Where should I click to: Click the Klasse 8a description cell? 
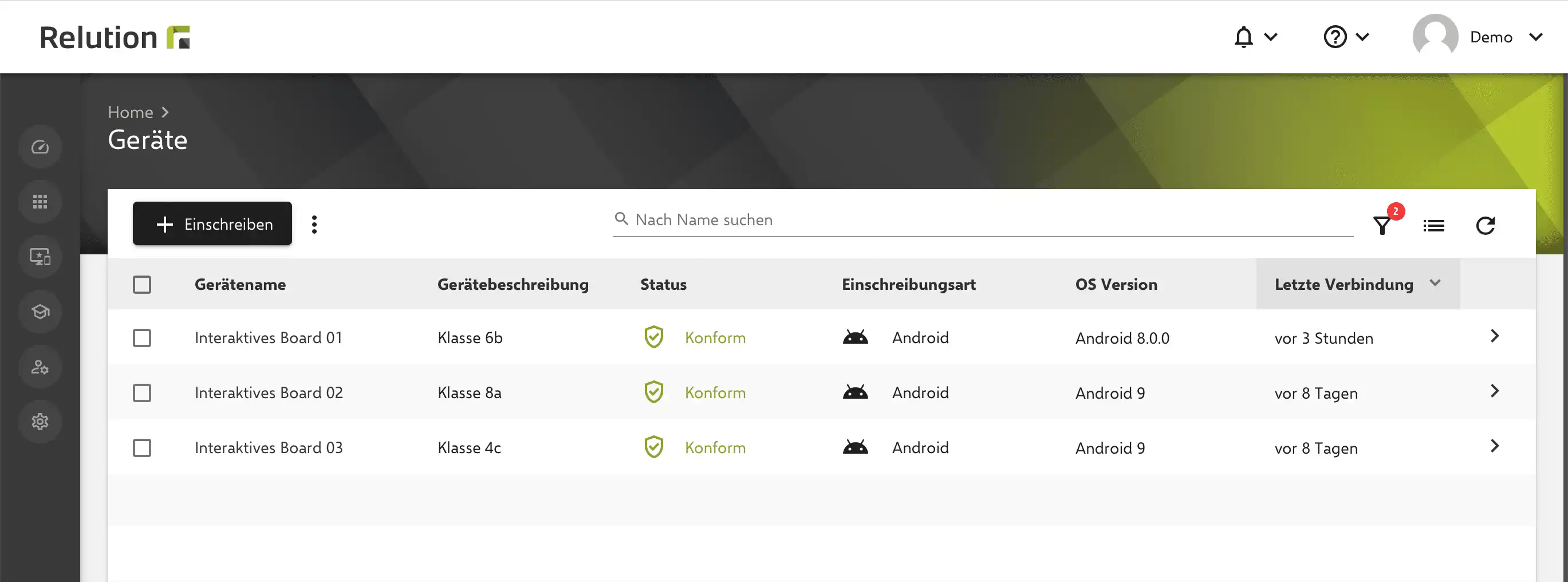pyautogui.click(x=469, y=392)
